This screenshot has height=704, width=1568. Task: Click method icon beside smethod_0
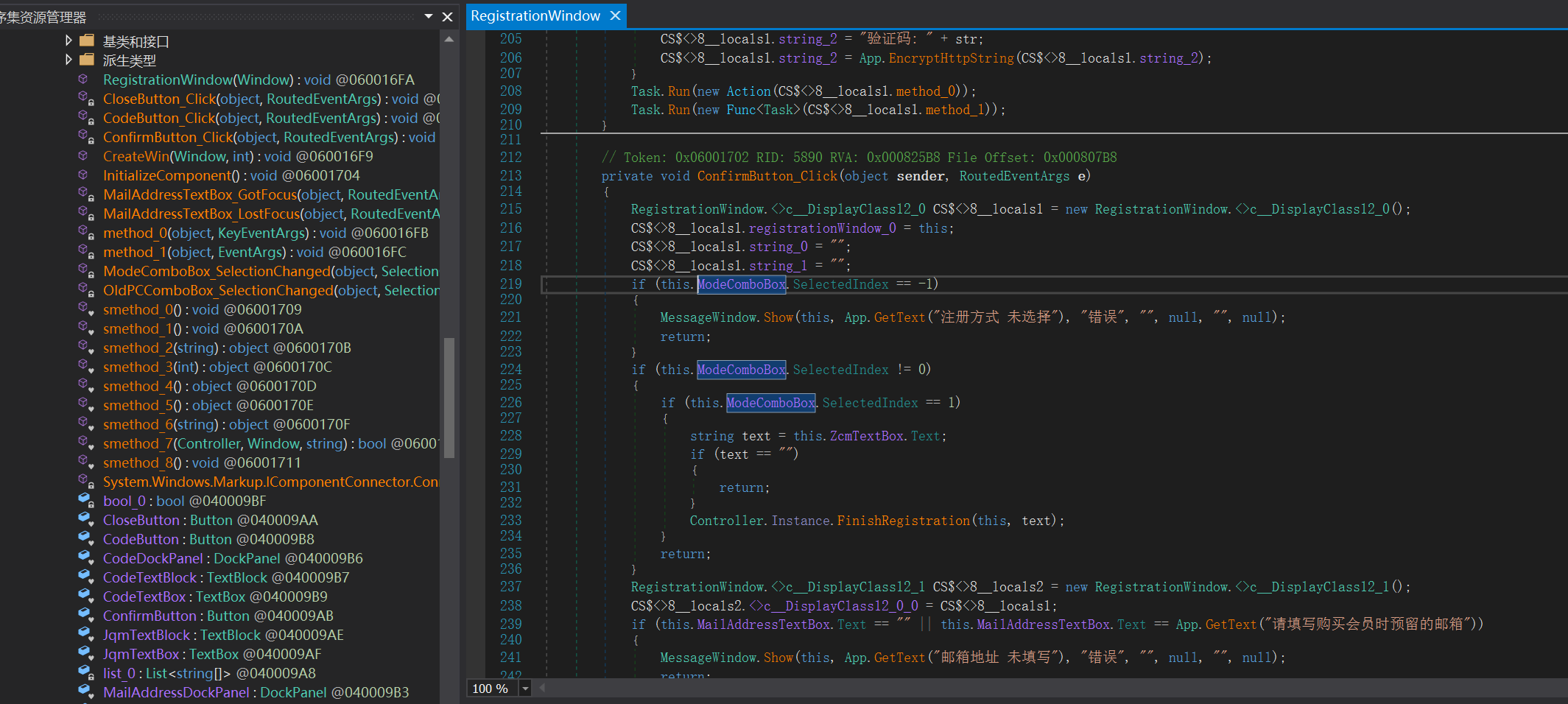(x=86, y=309)
